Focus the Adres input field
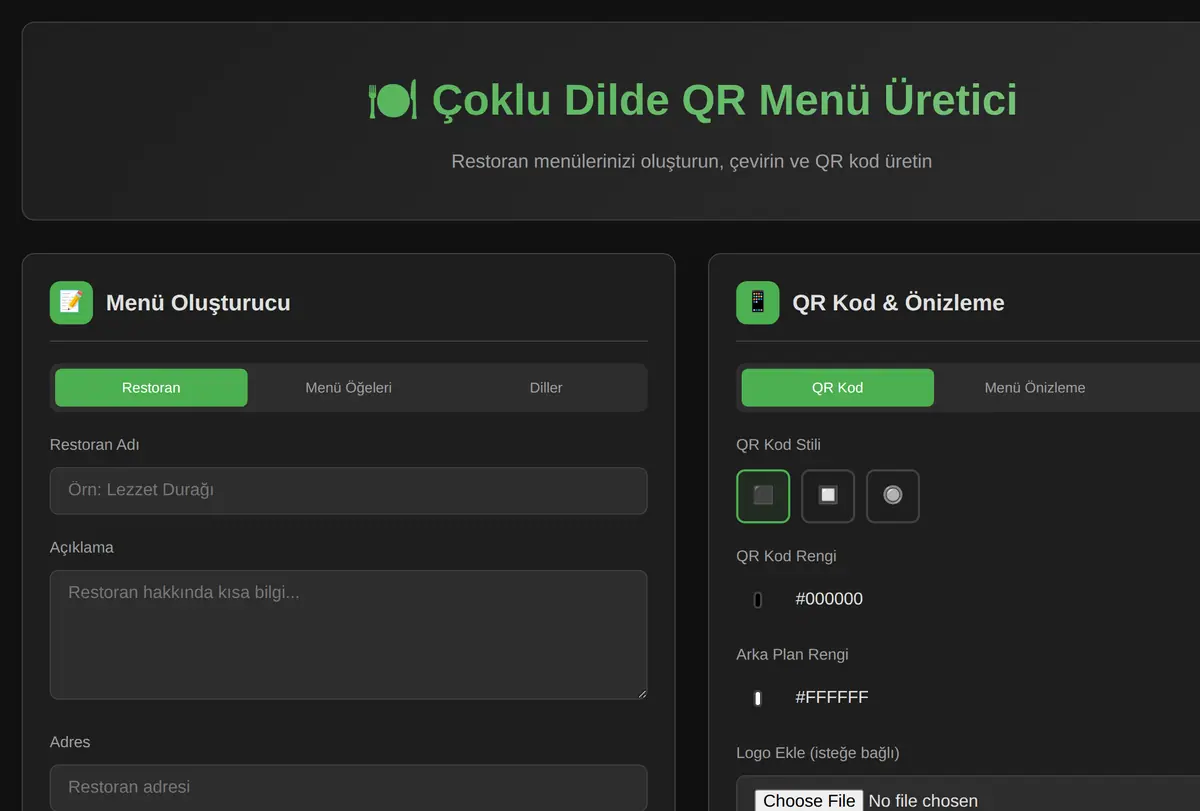 coord(348,787)
